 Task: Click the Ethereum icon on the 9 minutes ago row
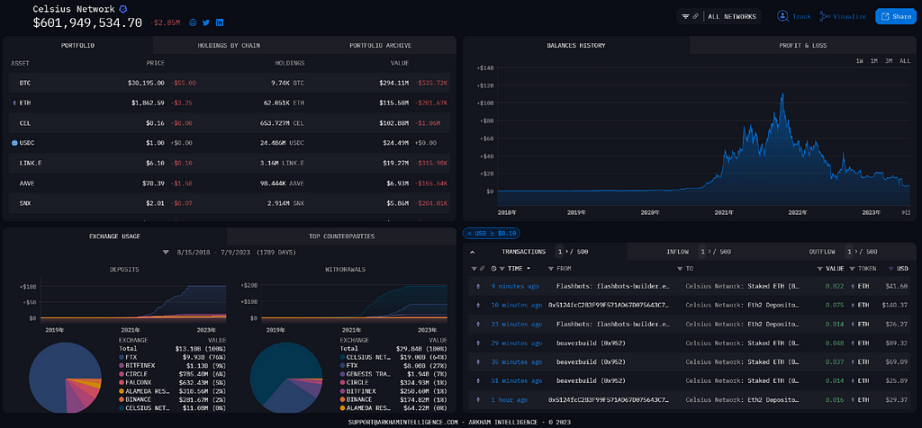477,286
